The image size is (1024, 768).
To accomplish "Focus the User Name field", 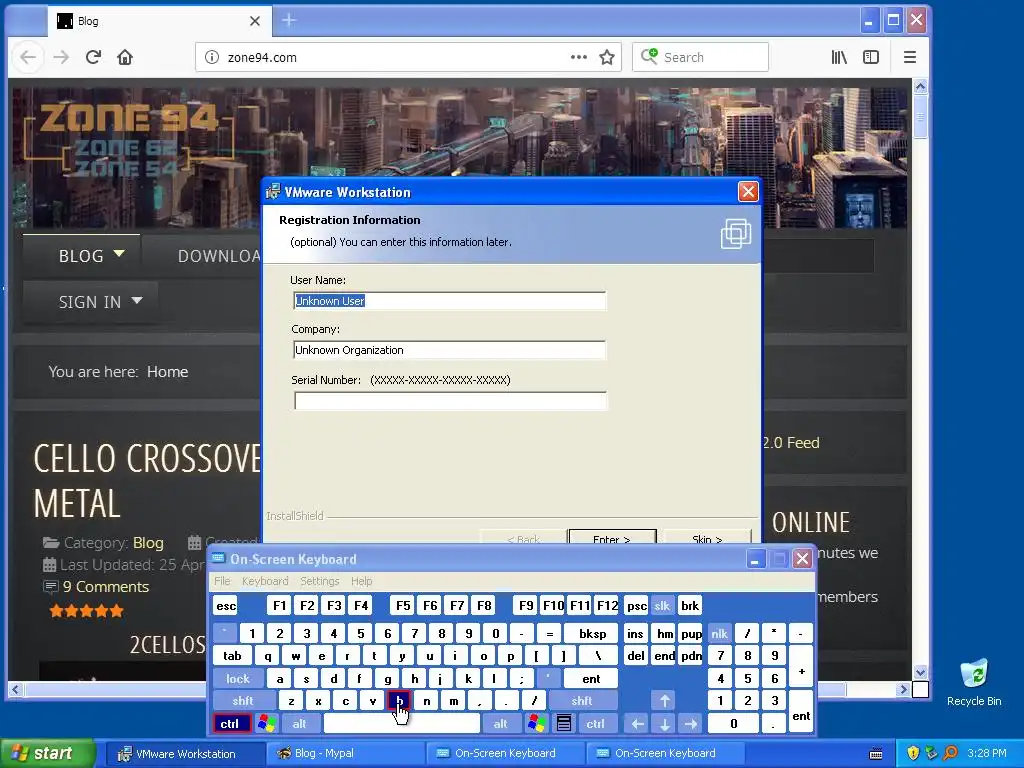I will [x=450, y=301].
